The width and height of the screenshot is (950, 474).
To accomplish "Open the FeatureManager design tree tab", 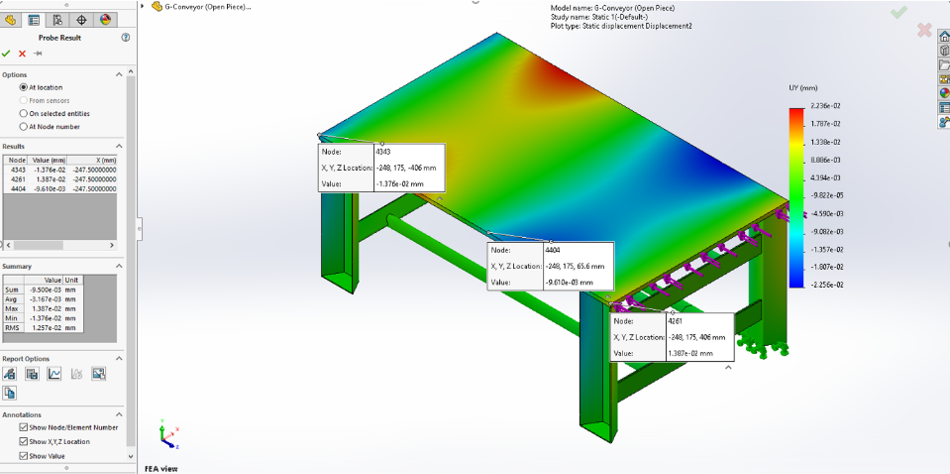I will [10, 20].
